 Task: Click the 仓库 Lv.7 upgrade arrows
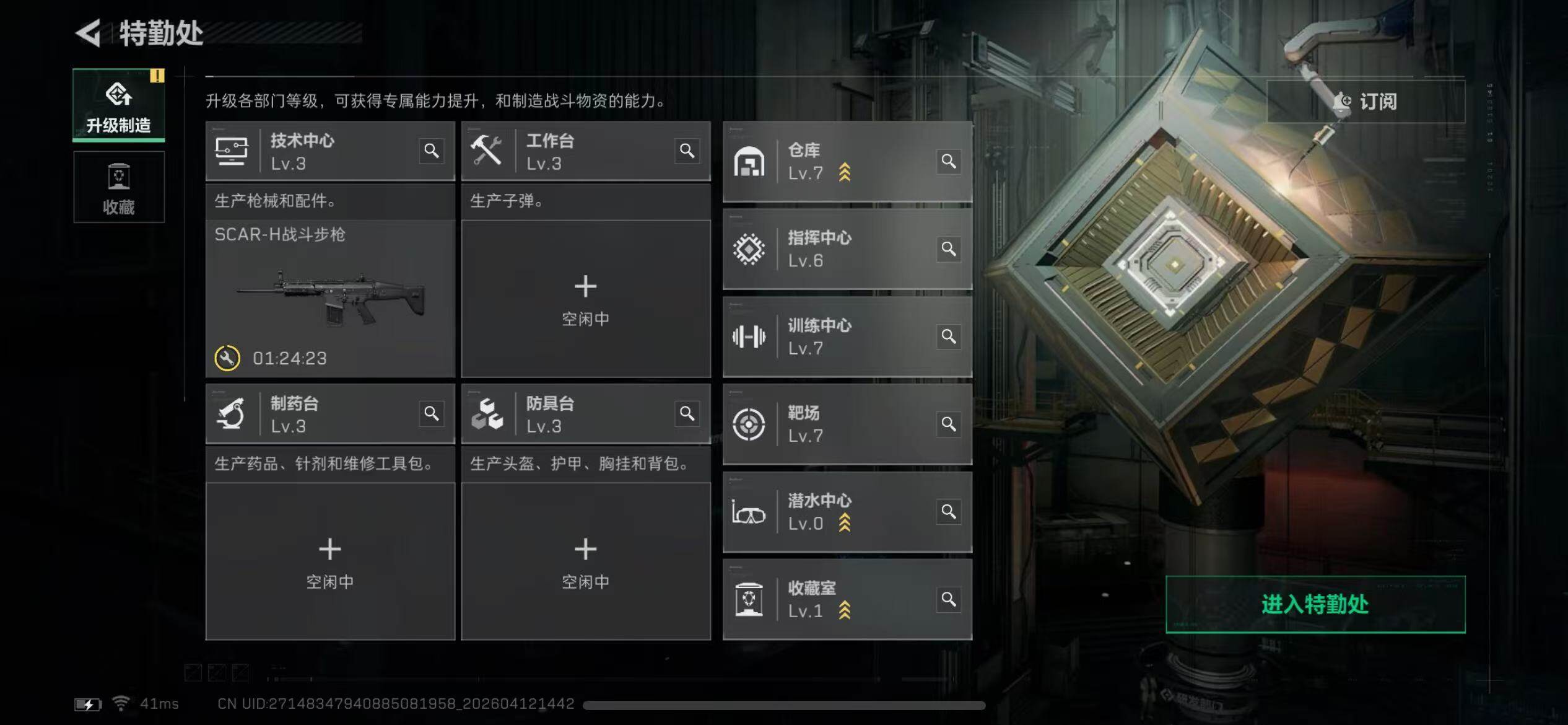845,172
